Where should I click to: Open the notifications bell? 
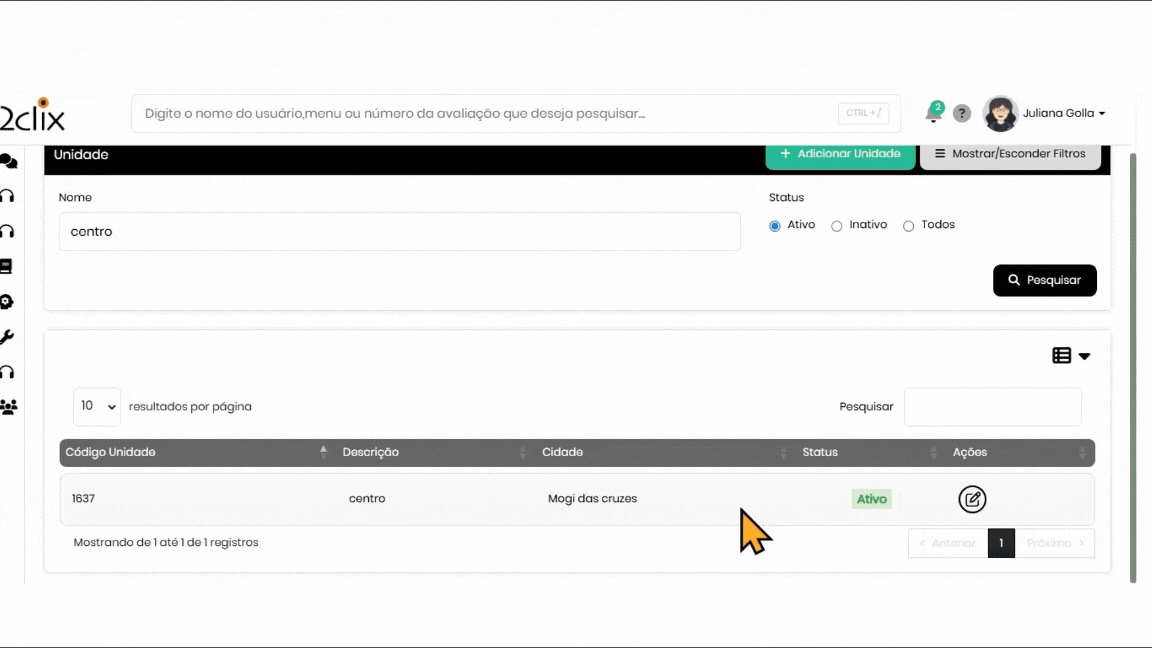[933, 114]
